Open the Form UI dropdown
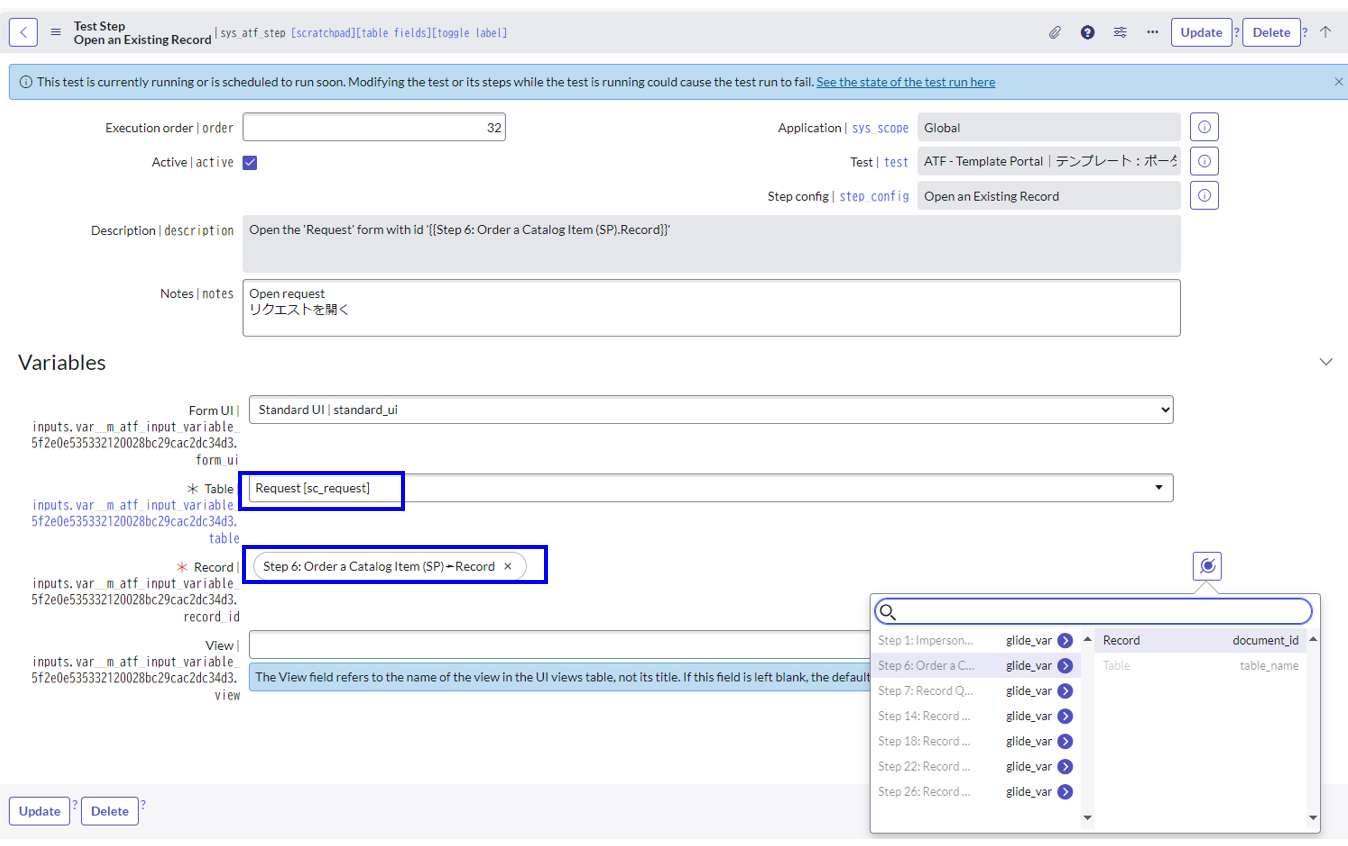The width and height of the screenshot is (1348, 846). [x=711, y=409]
